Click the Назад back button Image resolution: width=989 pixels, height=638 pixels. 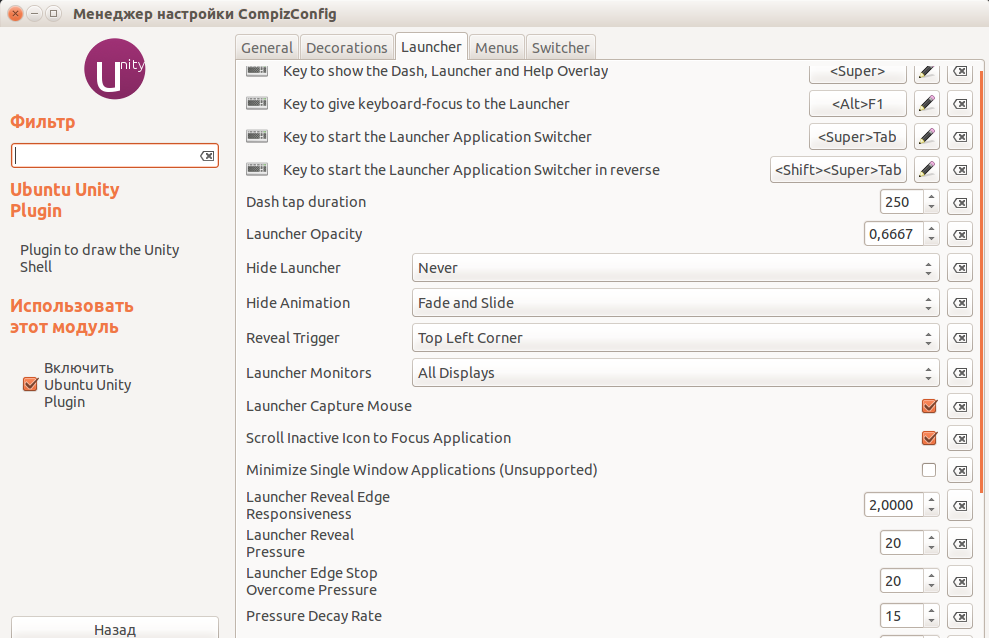pos(115,629)
